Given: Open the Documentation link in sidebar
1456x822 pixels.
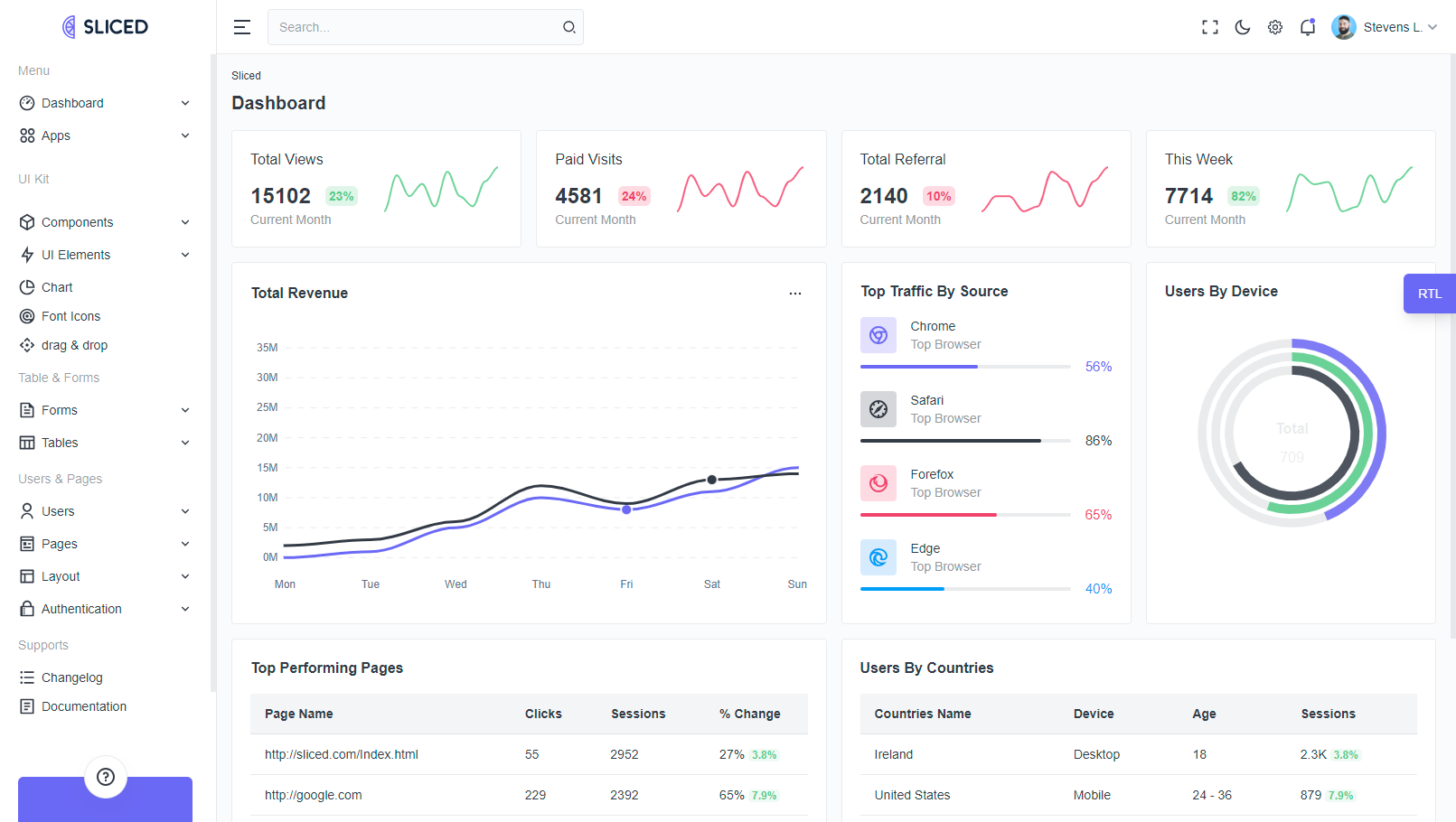Looking at the screenshot, I should click(83, 706).
